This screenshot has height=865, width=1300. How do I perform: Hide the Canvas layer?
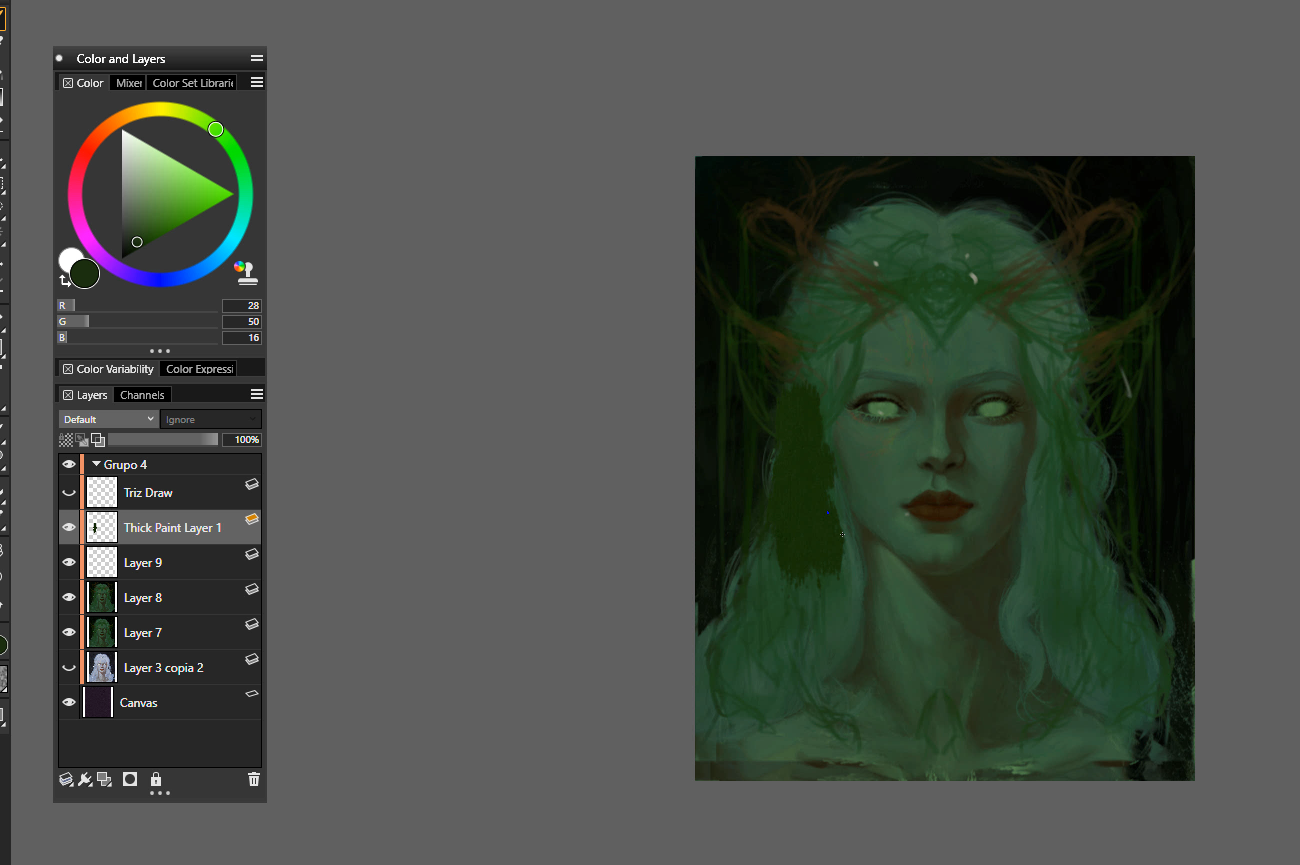69,703
